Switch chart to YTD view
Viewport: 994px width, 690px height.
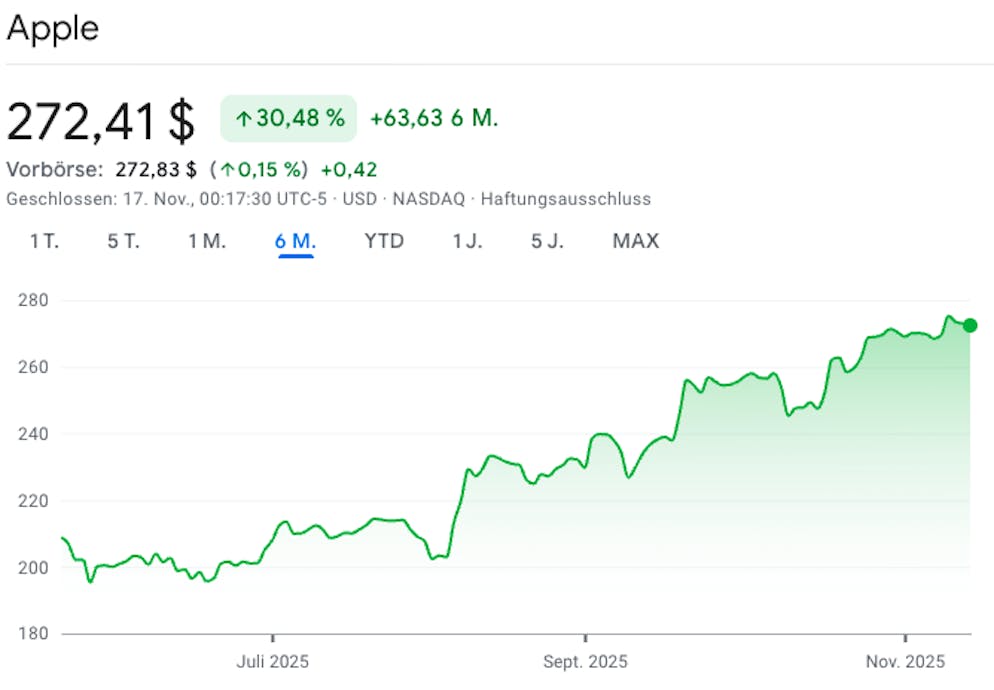tap(384, 241)
